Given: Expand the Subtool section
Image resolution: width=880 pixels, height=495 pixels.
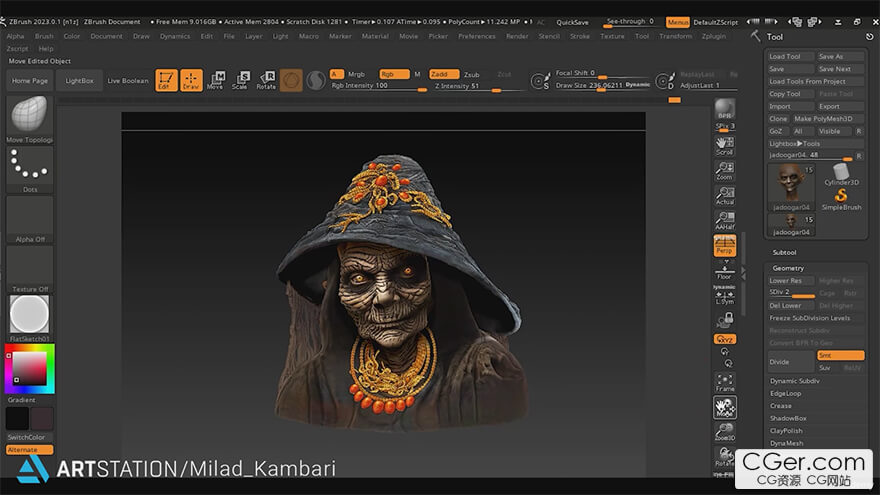Looking at the screenshot, I should 784,253.
